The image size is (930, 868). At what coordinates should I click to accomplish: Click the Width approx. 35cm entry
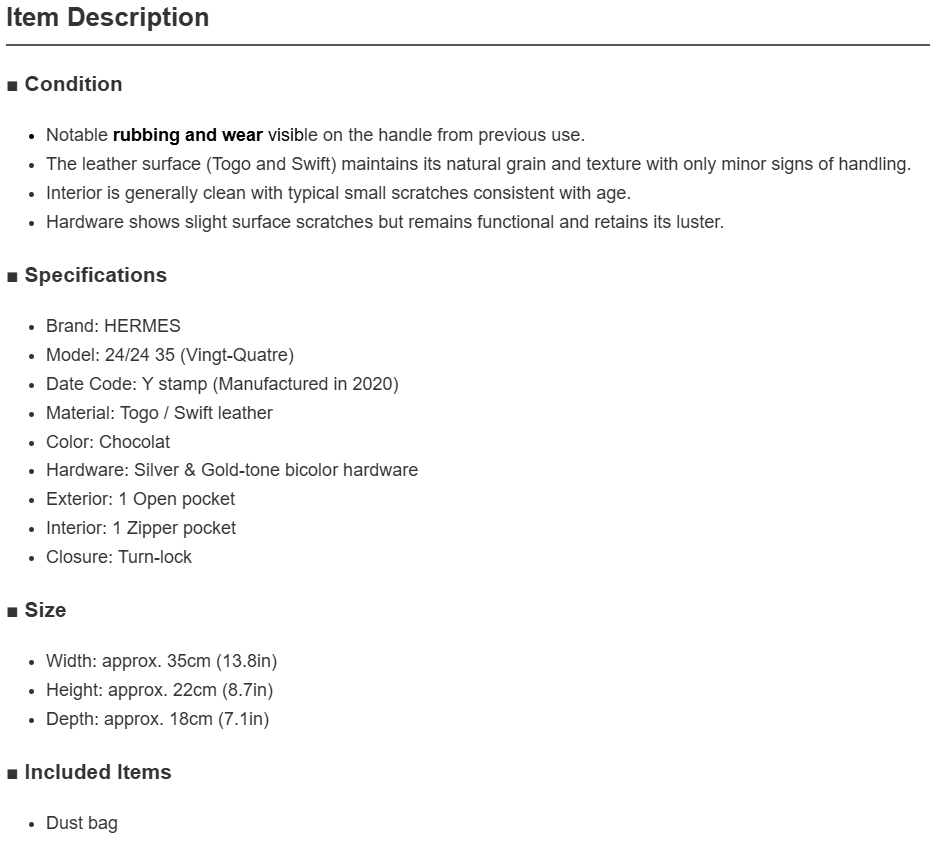click(x=161, y=661)
